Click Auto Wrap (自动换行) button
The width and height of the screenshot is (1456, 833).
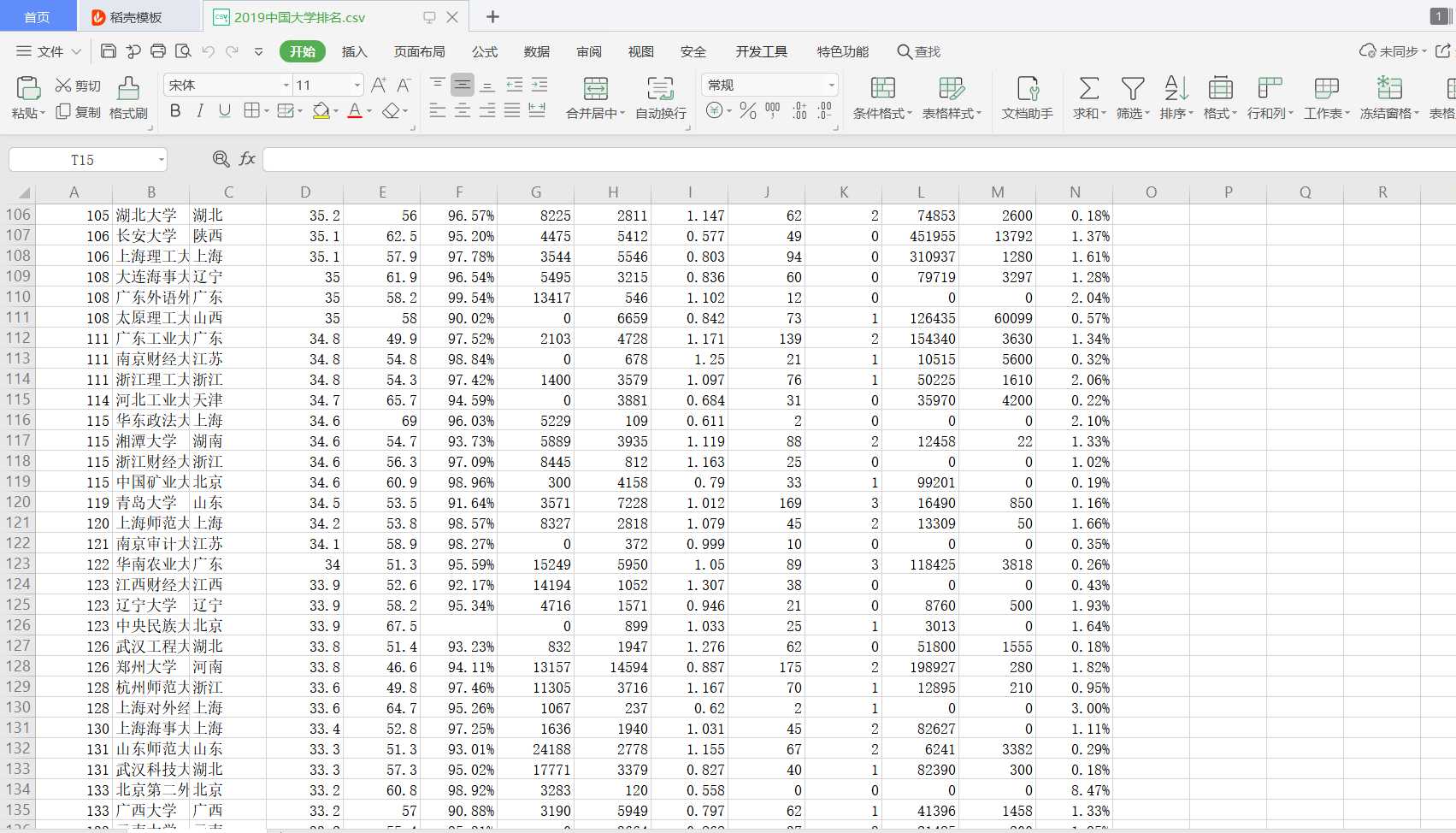pyautogui.click(x=660, y=97)
